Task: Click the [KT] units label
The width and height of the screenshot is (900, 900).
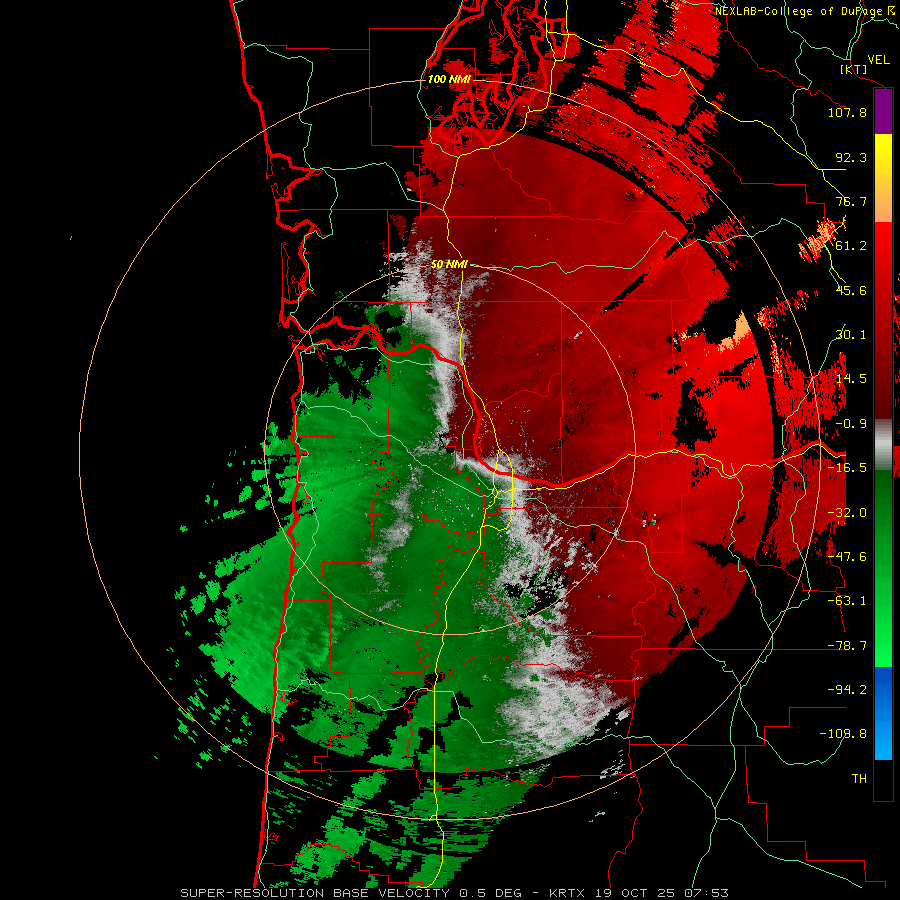Action: pos(854,69)
